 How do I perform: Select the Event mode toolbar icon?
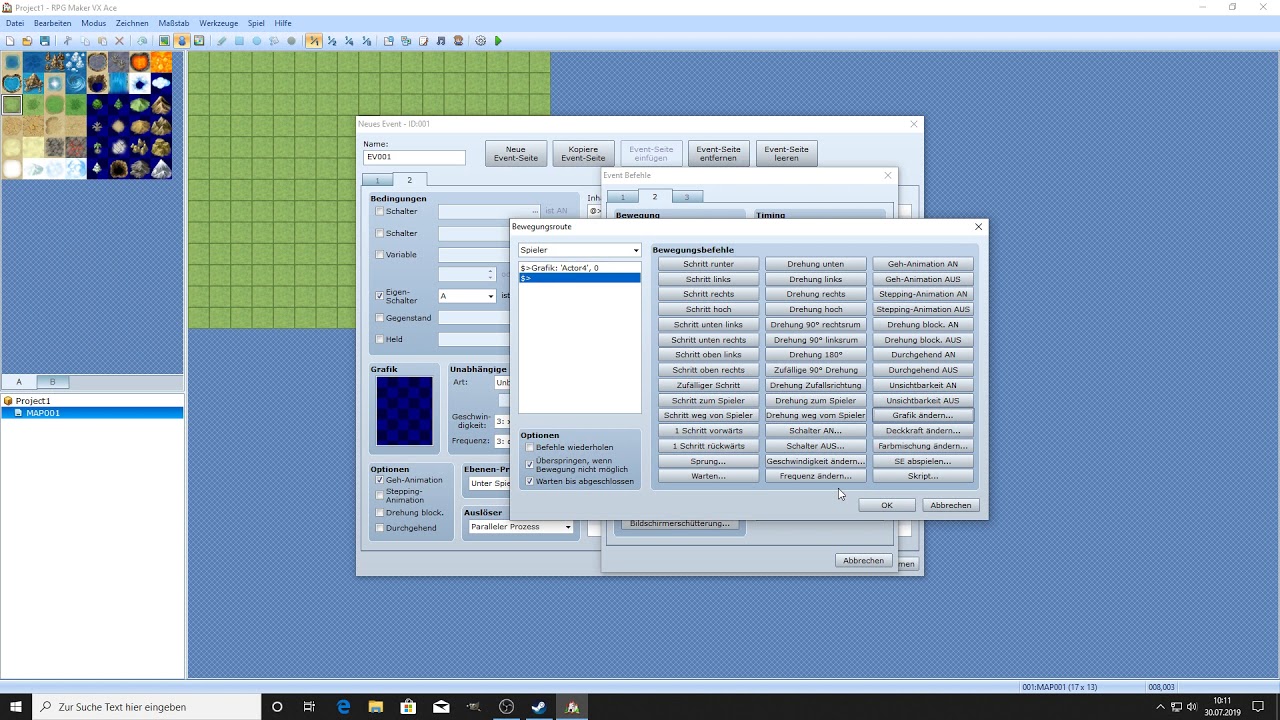coord(181,41)
